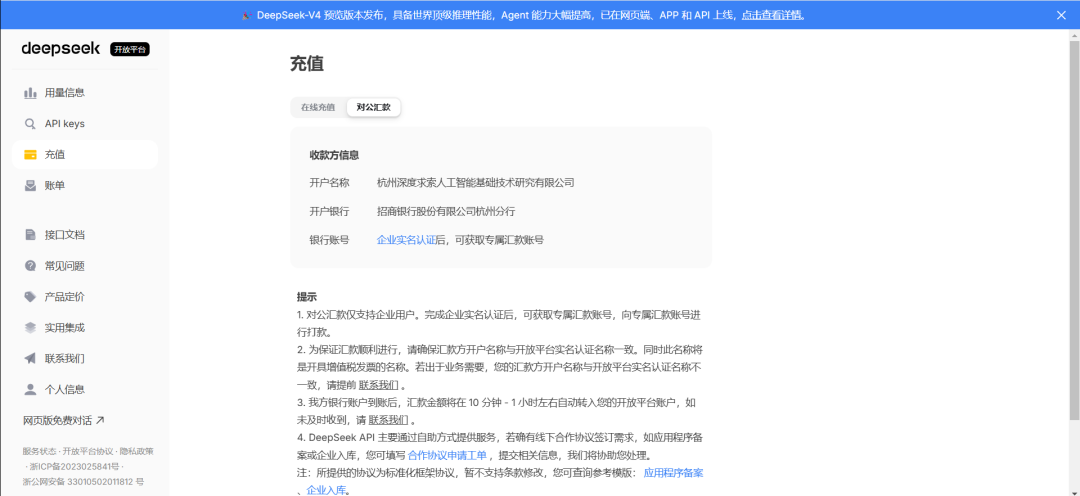Click the question-mark icon beside 常见问题
This screenshot has width=1080, height=496.
[x=30, y=266]
